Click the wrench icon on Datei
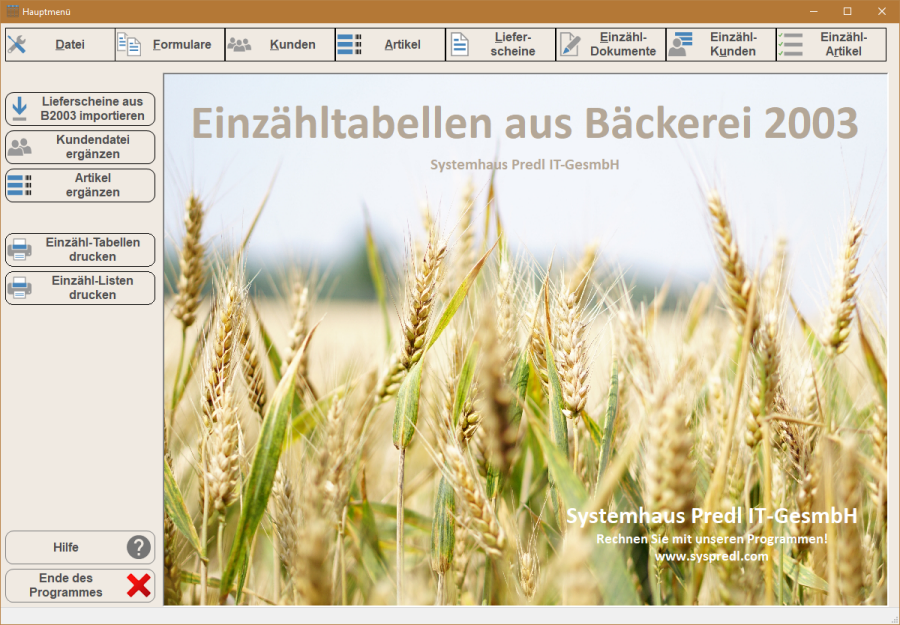 coord(17,44)
